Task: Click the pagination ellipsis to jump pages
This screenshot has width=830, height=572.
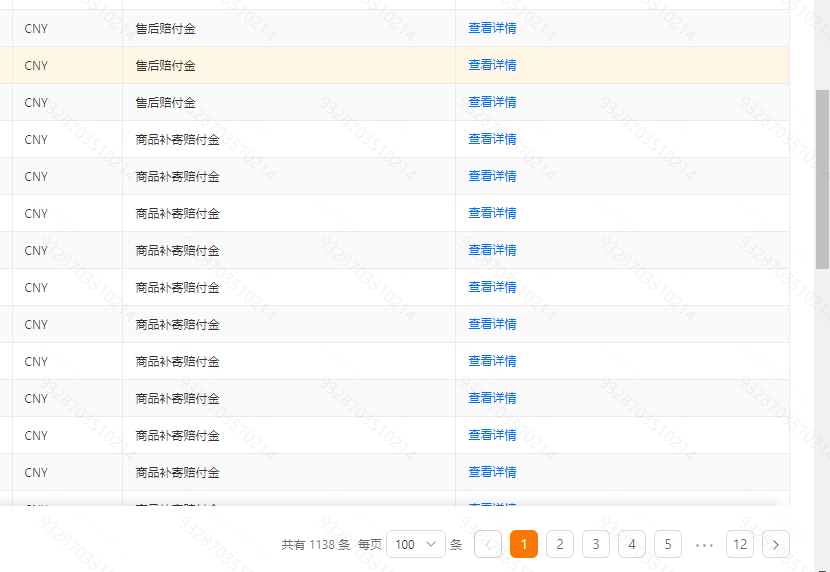Action: tap(704, 544)
